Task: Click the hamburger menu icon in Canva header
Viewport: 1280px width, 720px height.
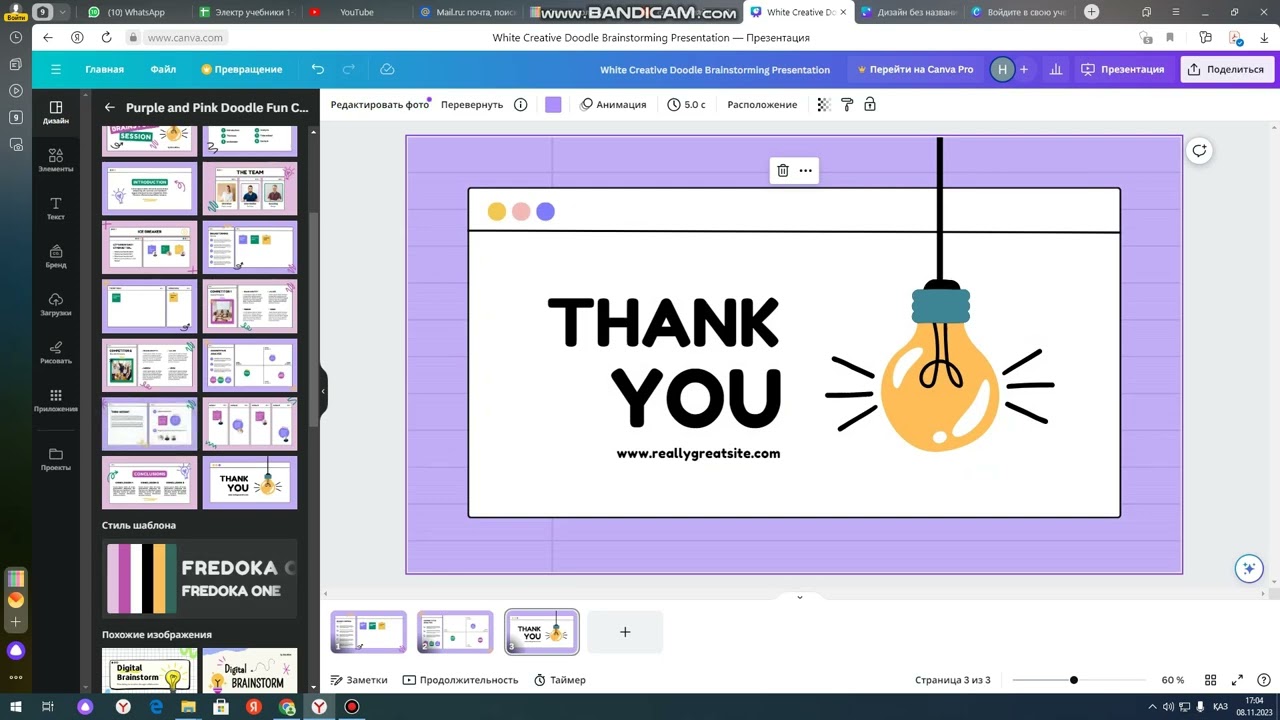Action: [56, 69]
